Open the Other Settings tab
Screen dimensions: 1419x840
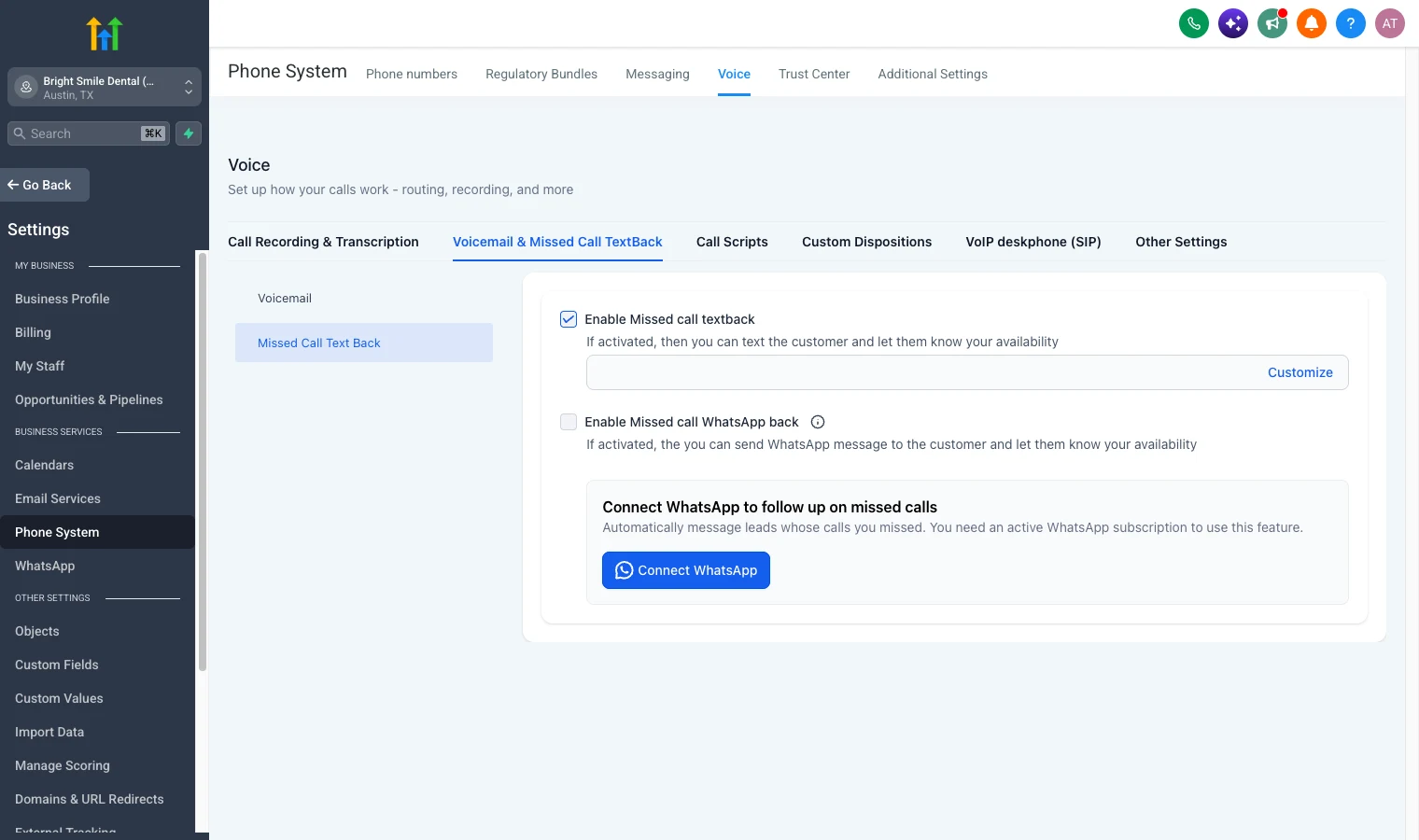(1181, 242)
